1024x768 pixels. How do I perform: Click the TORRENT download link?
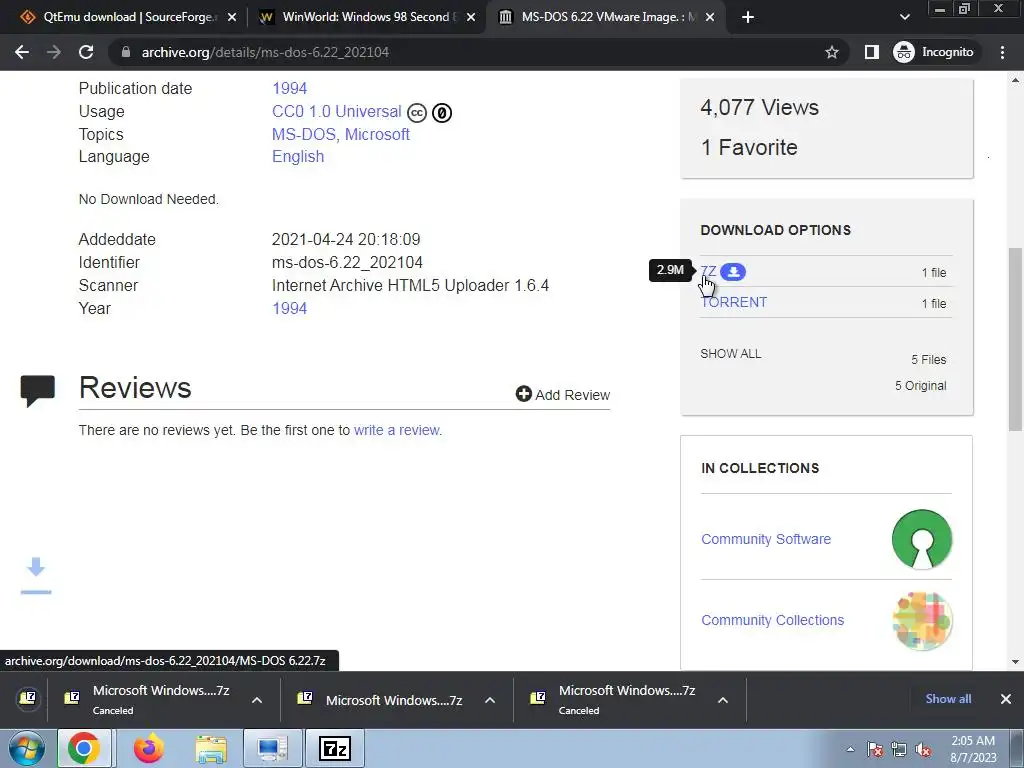click(x=733, y=302)
